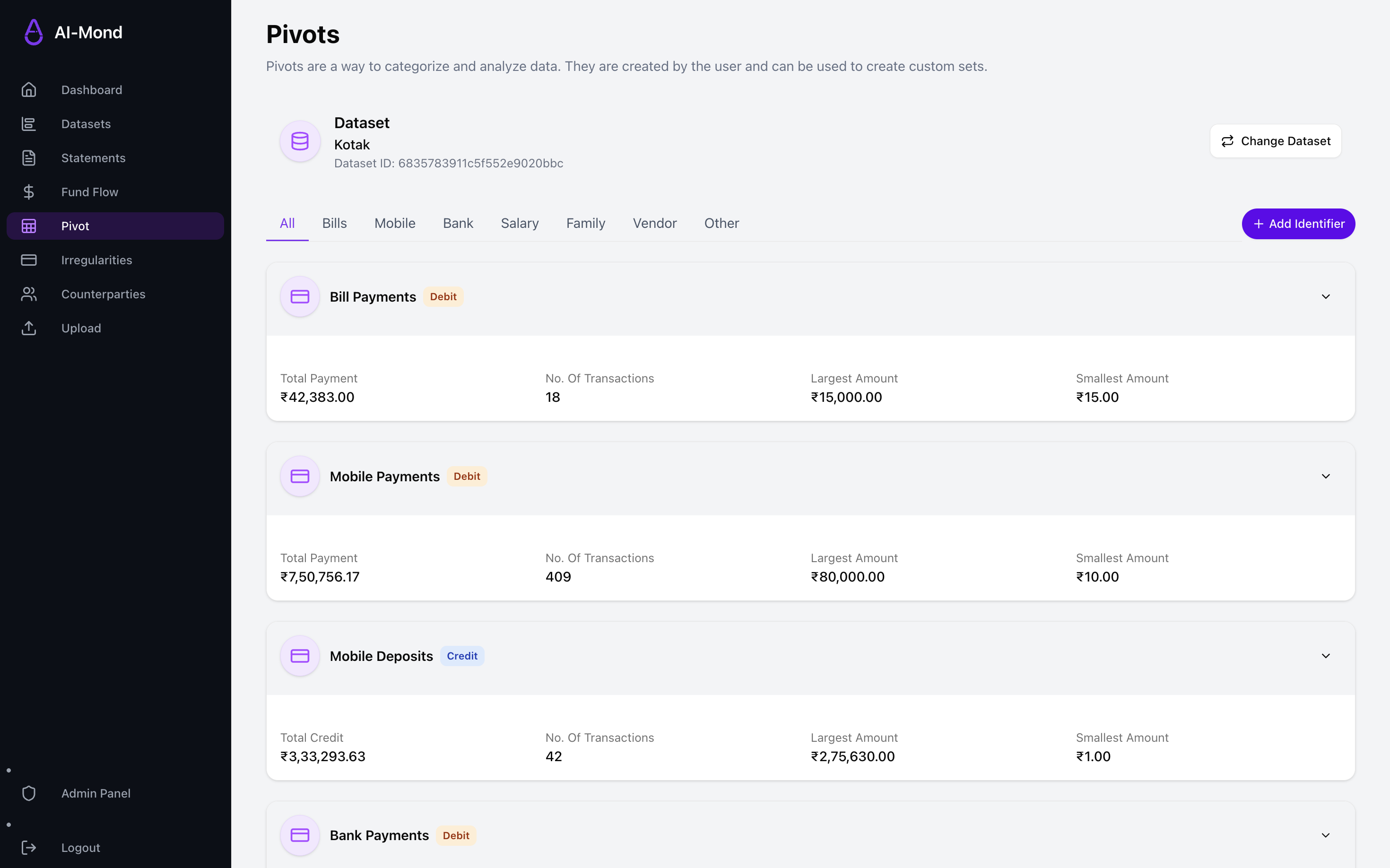The height and width of the screenshot is (868, 1390).
Task: Open the Salary tab
Action: tap(520, 223)
